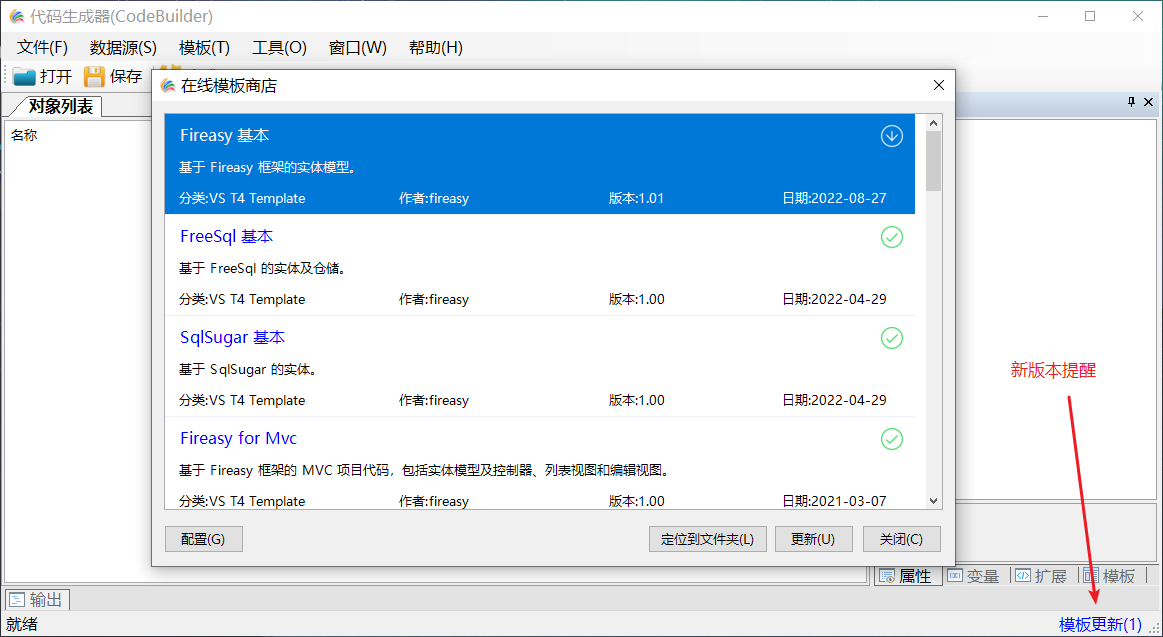Switch to the 属性 tab
The image size is (1163, 637).
click(x=908, y=576)
